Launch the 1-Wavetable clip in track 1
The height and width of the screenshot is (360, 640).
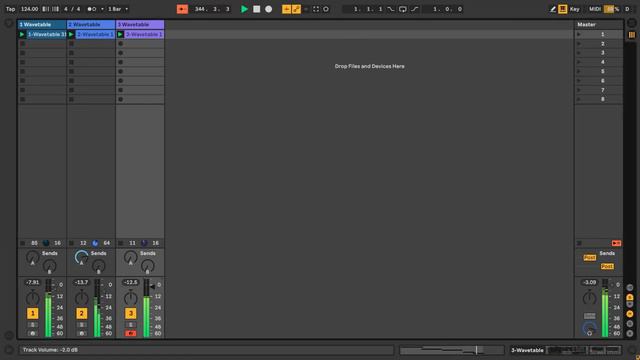22,34
